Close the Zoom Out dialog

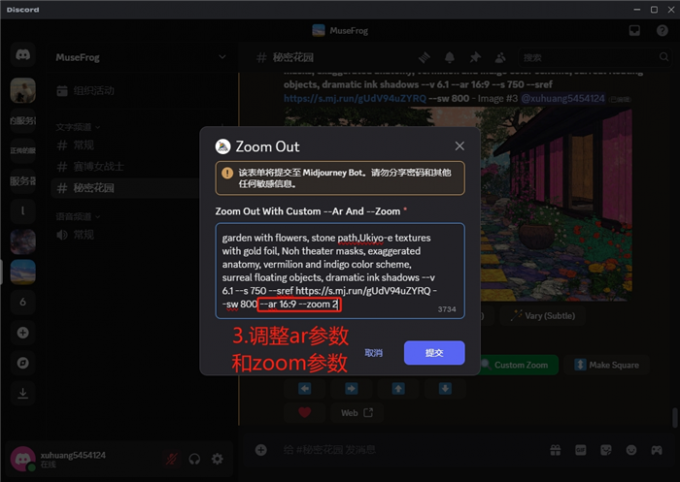(x=460, y=146)
